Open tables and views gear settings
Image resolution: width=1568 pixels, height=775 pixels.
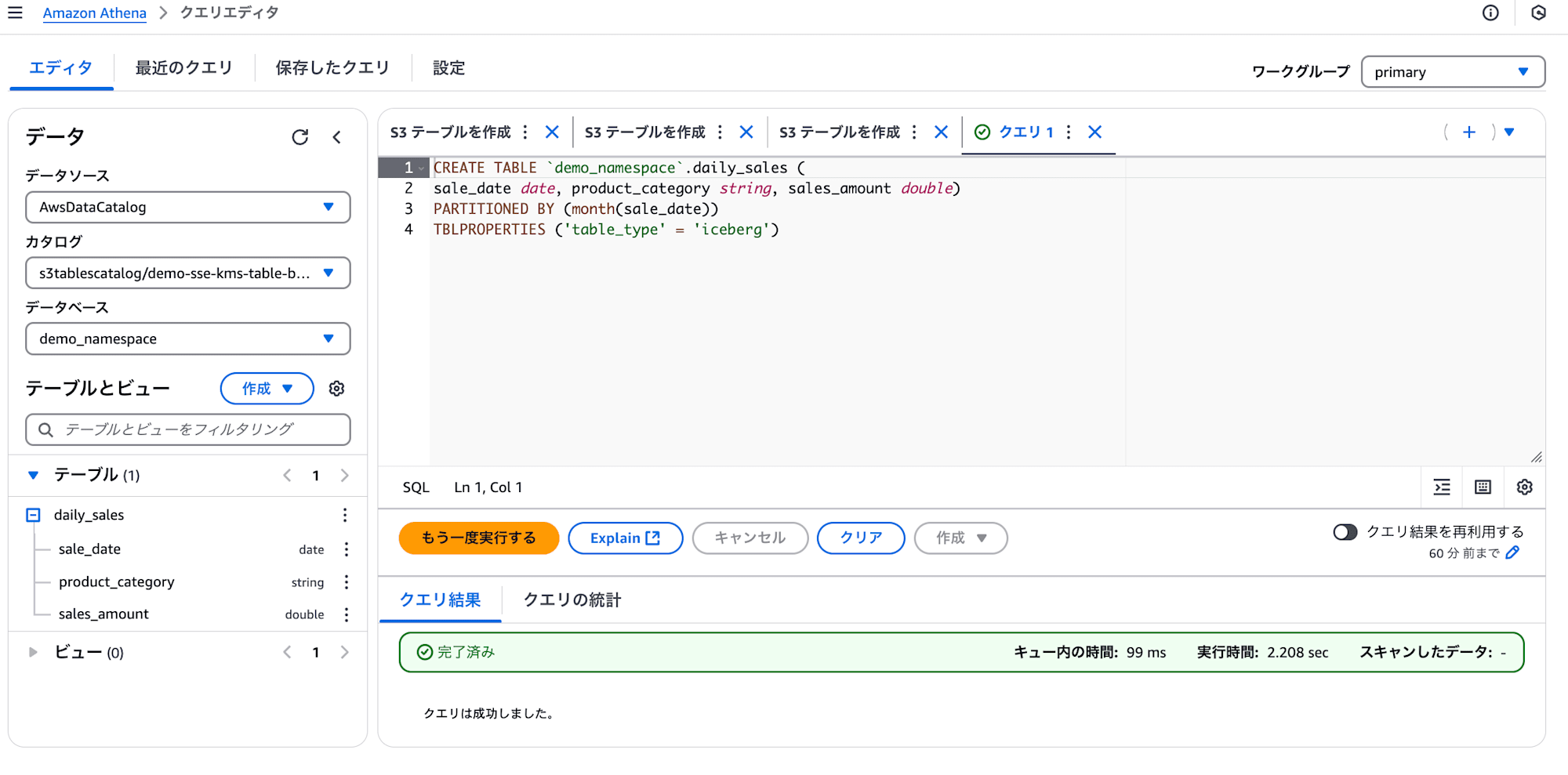click(337, 389)
